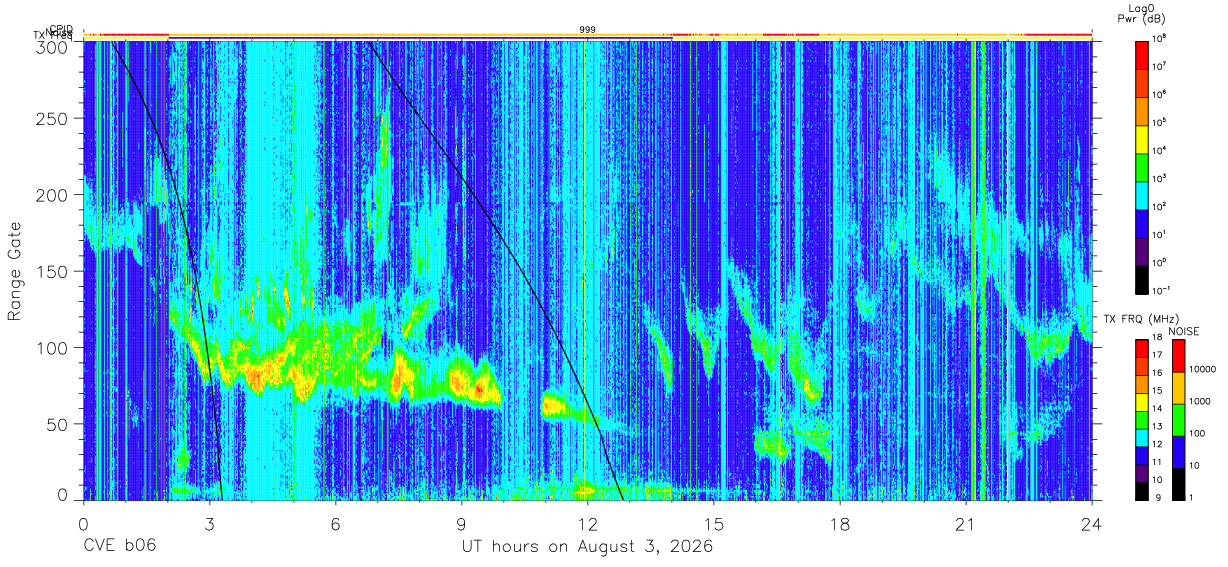Pick the blue segment of the NOISE colorbar
The height and width of the screenshot is (567, 1228).
pyautogui.click(x=1179, y=452)
